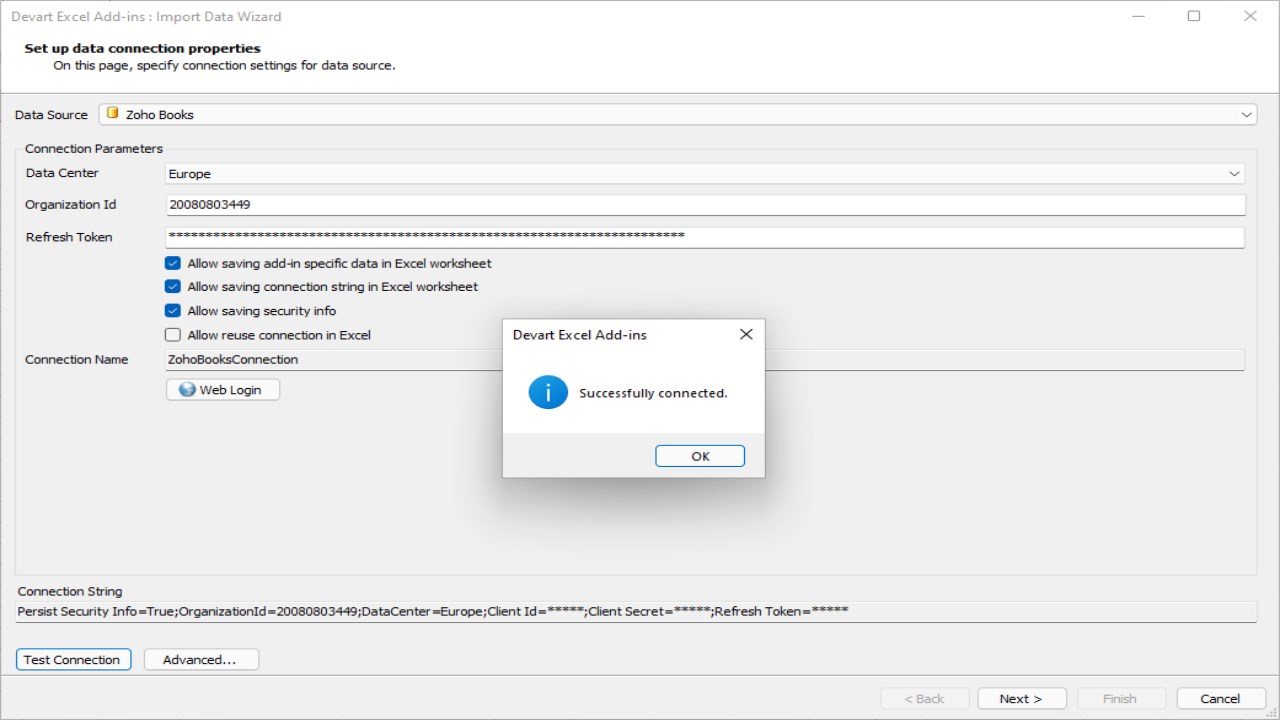Uncheck Allow saving security info
Screen dimensions: 1280x720
pos(173,311)
